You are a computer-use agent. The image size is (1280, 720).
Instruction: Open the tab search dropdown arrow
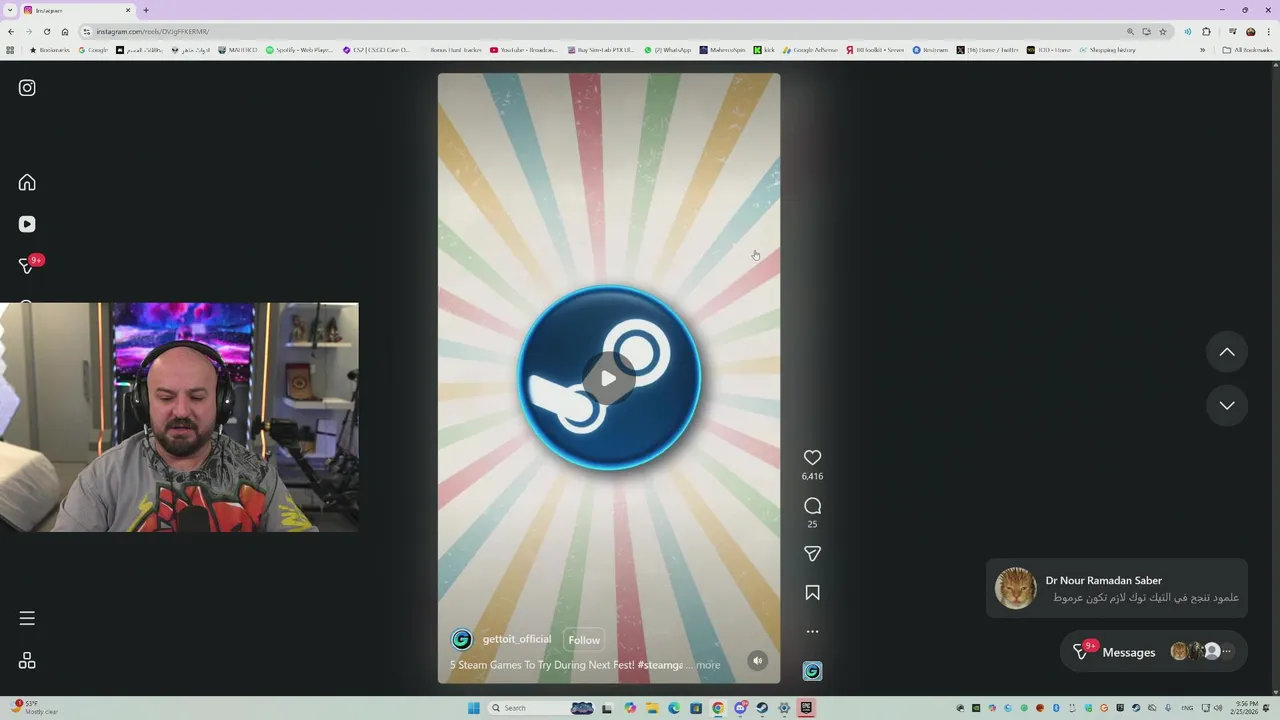click(10, 10)
